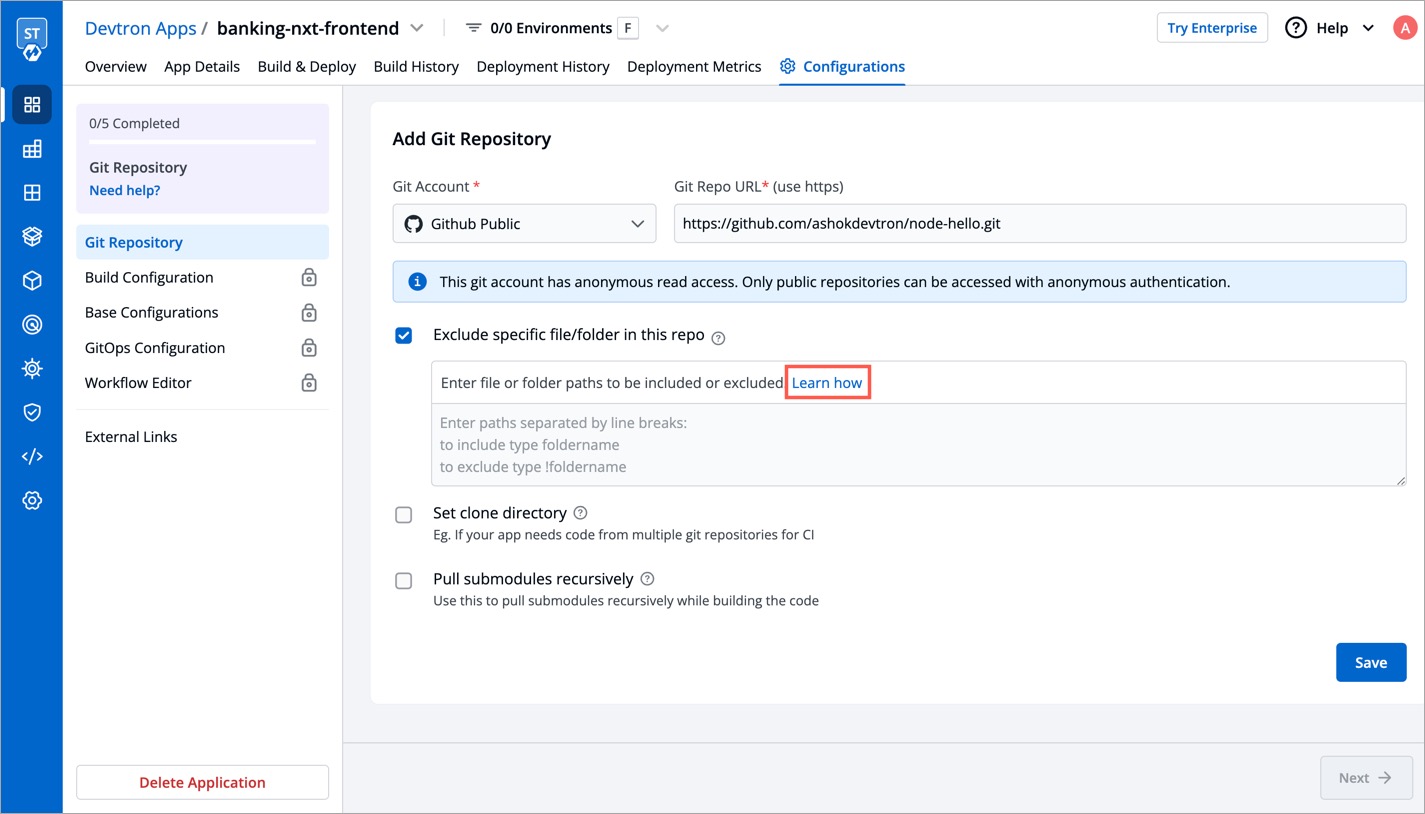This screenshot has width=1425, height=814.
Task: Enable the Set clone directory checkbox
Action: click(404, 515)
